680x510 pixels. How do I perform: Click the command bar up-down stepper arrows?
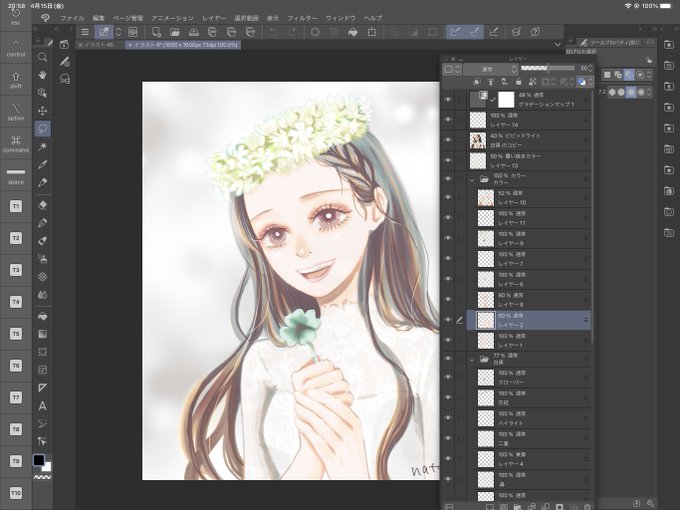(118, 32)
